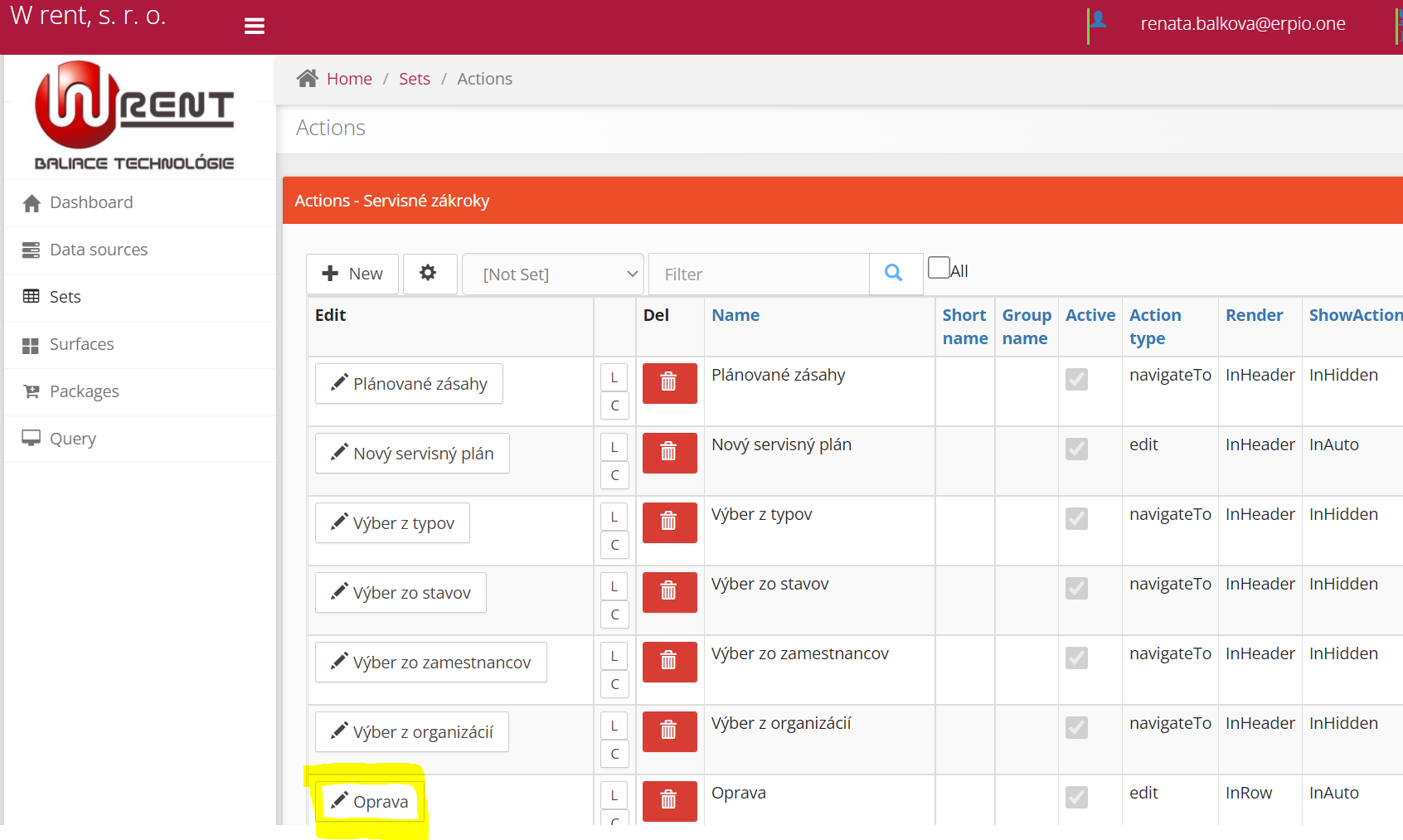
Task: Click into the Filter text field
Action: [758, 274]
